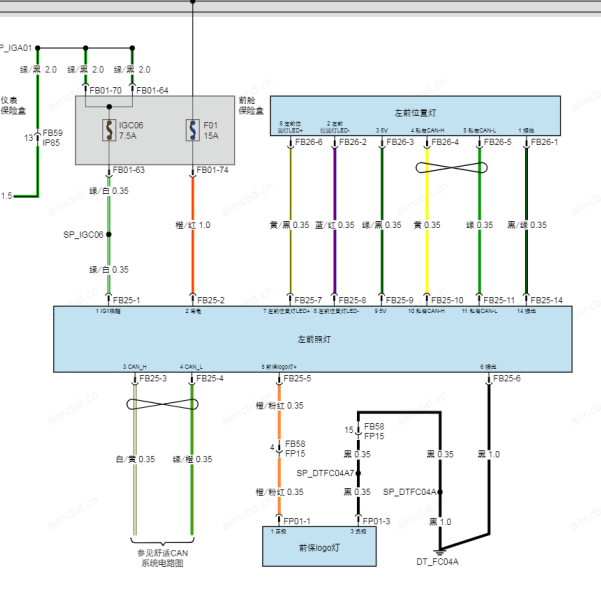Select connector label FB01-63
The height and width of the screenshot is (609, 601).
(129, 170)
